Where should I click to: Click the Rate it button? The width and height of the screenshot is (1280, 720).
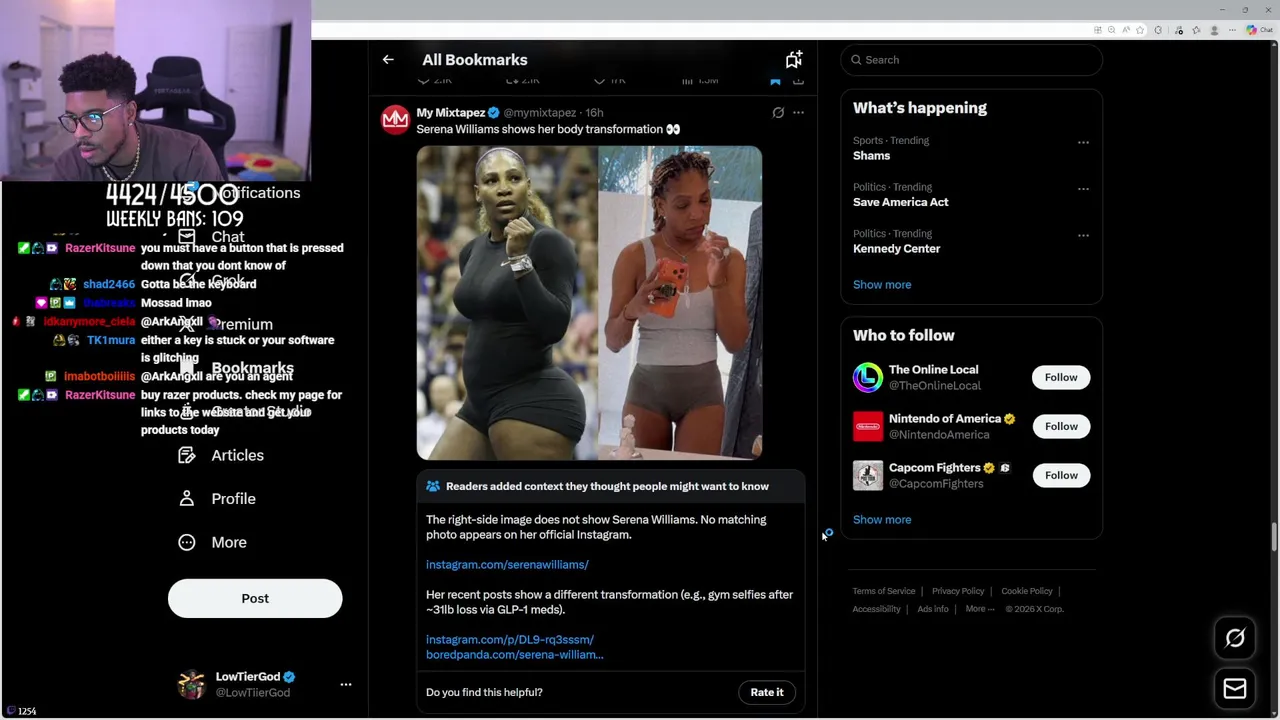pos(767,692)
